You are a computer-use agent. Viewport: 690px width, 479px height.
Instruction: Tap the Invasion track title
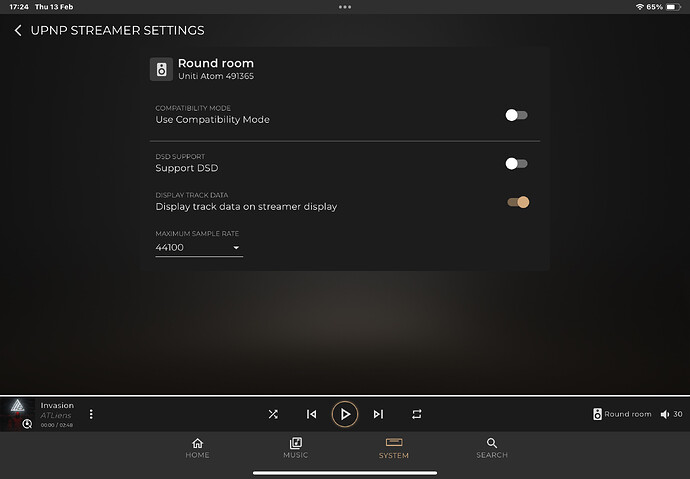click(57, 405)
